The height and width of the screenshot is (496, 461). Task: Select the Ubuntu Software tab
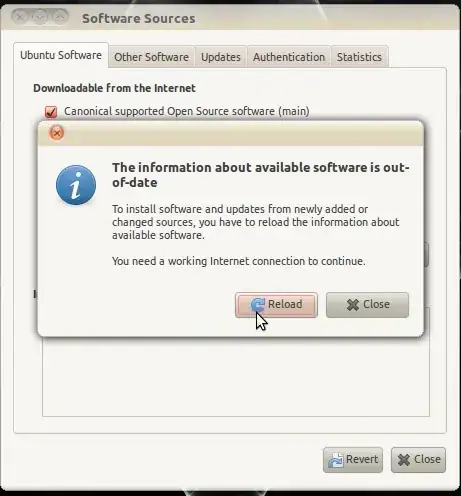coord(61,55)
